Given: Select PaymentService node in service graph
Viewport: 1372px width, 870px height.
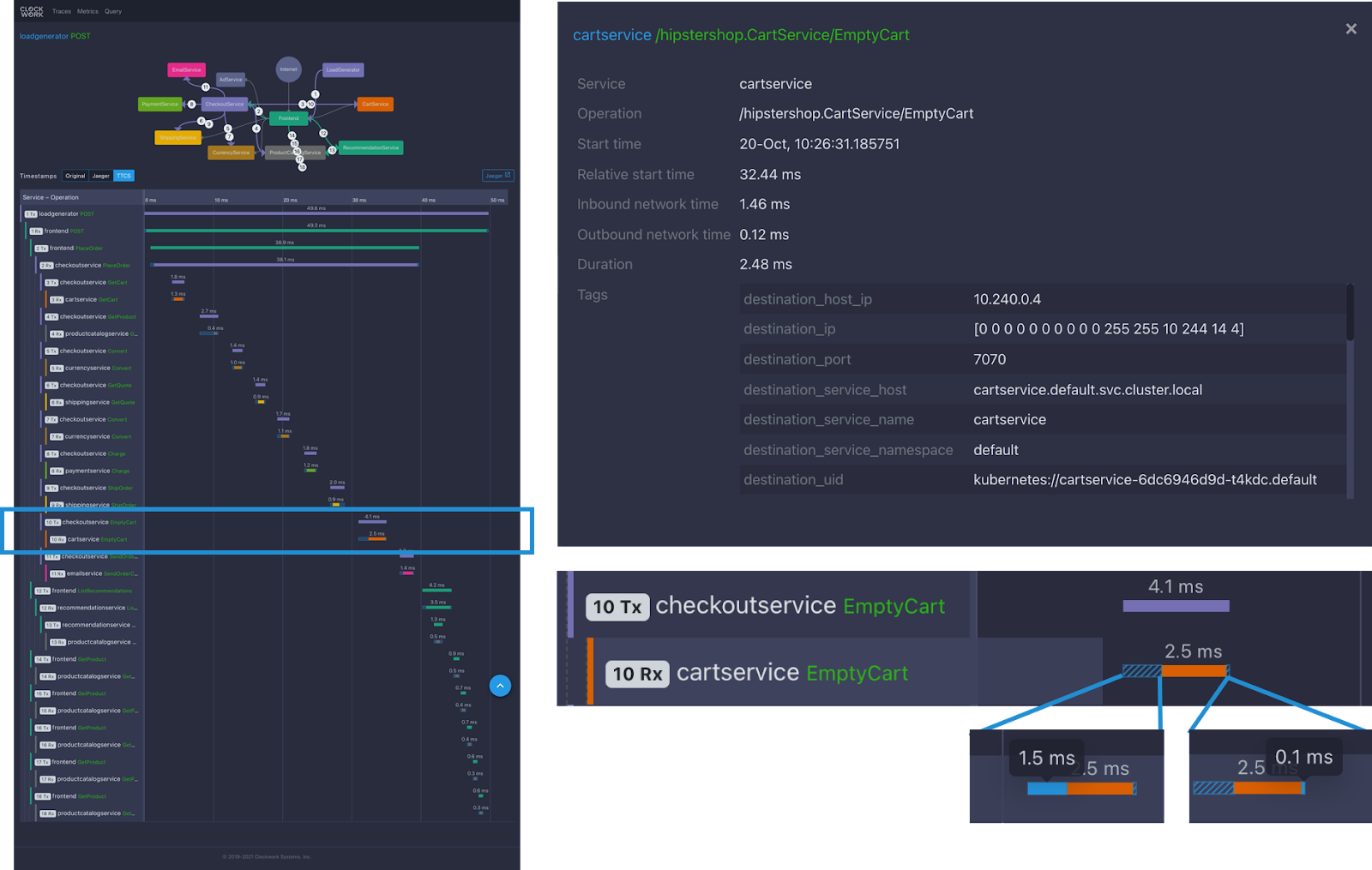Looking at the screenshot, I should [x=160, y=105].
